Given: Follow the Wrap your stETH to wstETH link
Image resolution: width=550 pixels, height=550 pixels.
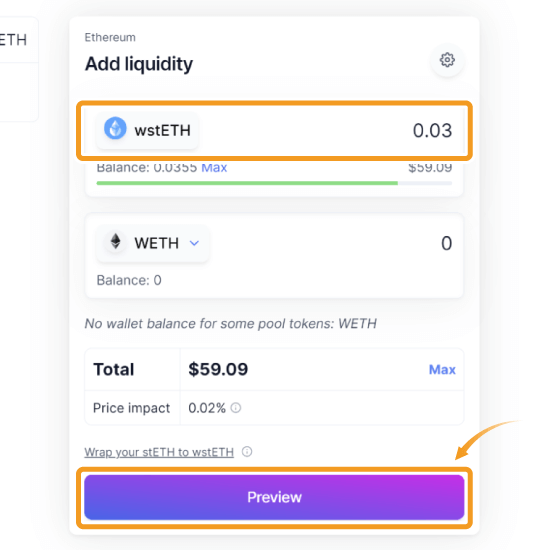Looking at the screenshot, I should pyautogui.click(x=159, y=452).
